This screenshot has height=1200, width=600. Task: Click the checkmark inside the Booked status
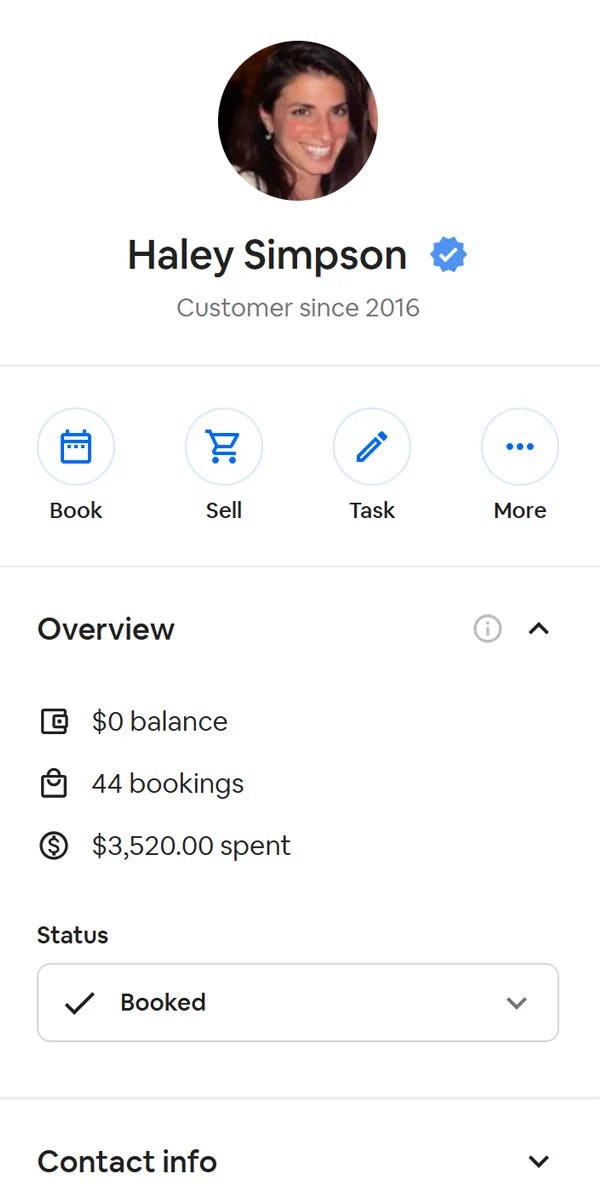[x=83, y=1002]
